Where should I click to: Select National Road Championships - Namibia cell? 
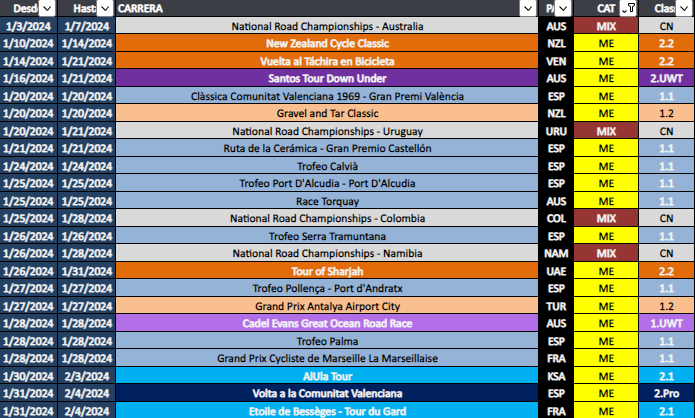(327, 254)
